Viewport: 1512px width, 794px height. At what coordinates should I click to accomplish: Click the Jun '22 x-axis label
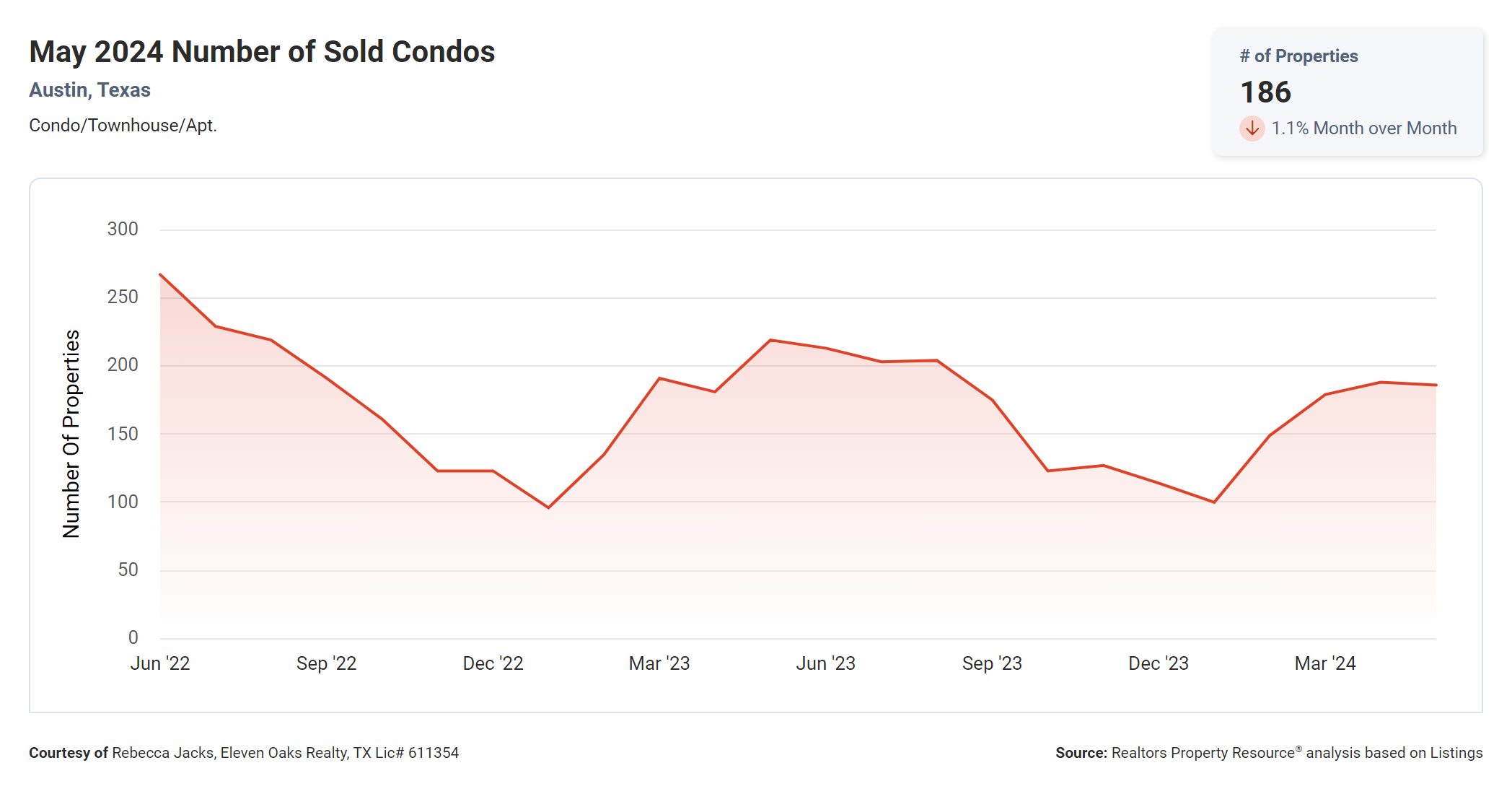(160, 663)
